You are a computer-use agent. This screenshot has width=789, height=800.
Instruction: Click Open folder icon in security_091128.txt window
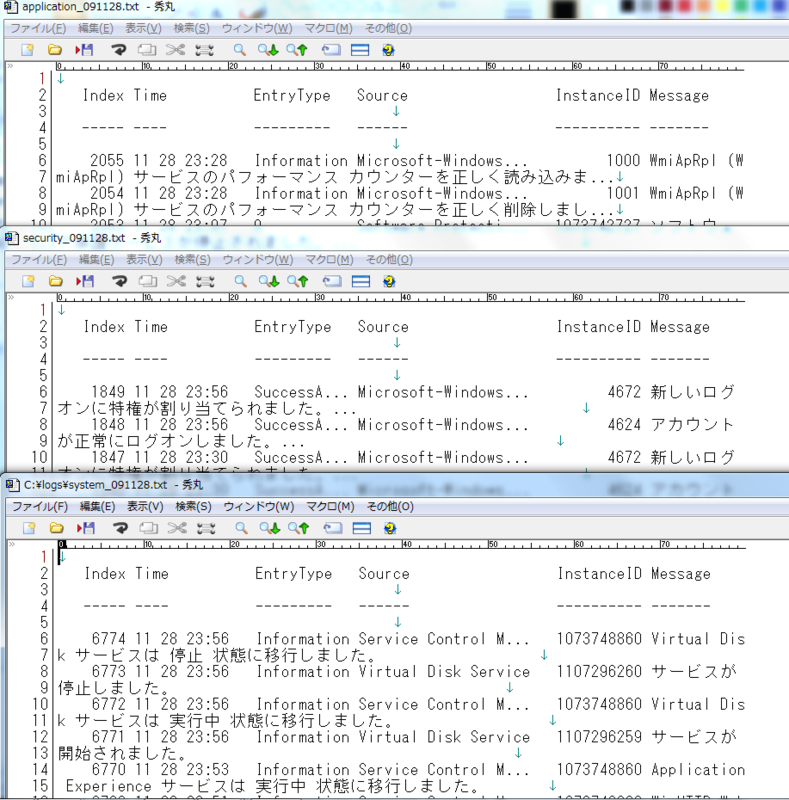point(56,281)
